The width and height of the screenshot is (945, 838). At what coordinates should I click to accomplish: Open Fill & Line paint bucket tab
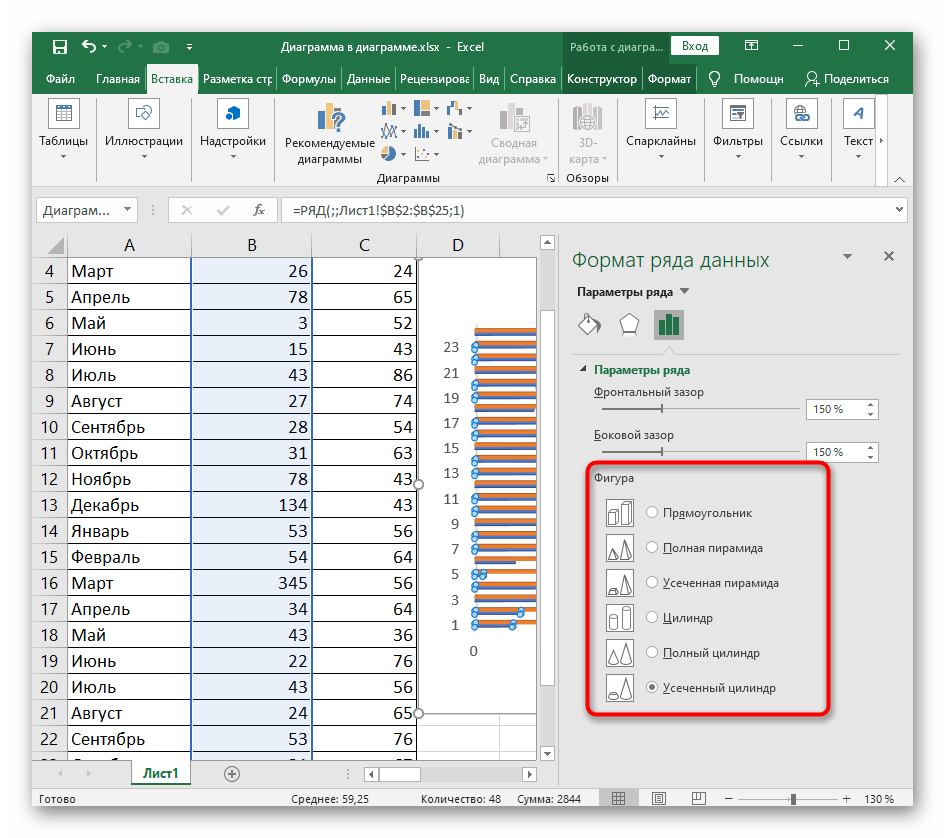589,324
